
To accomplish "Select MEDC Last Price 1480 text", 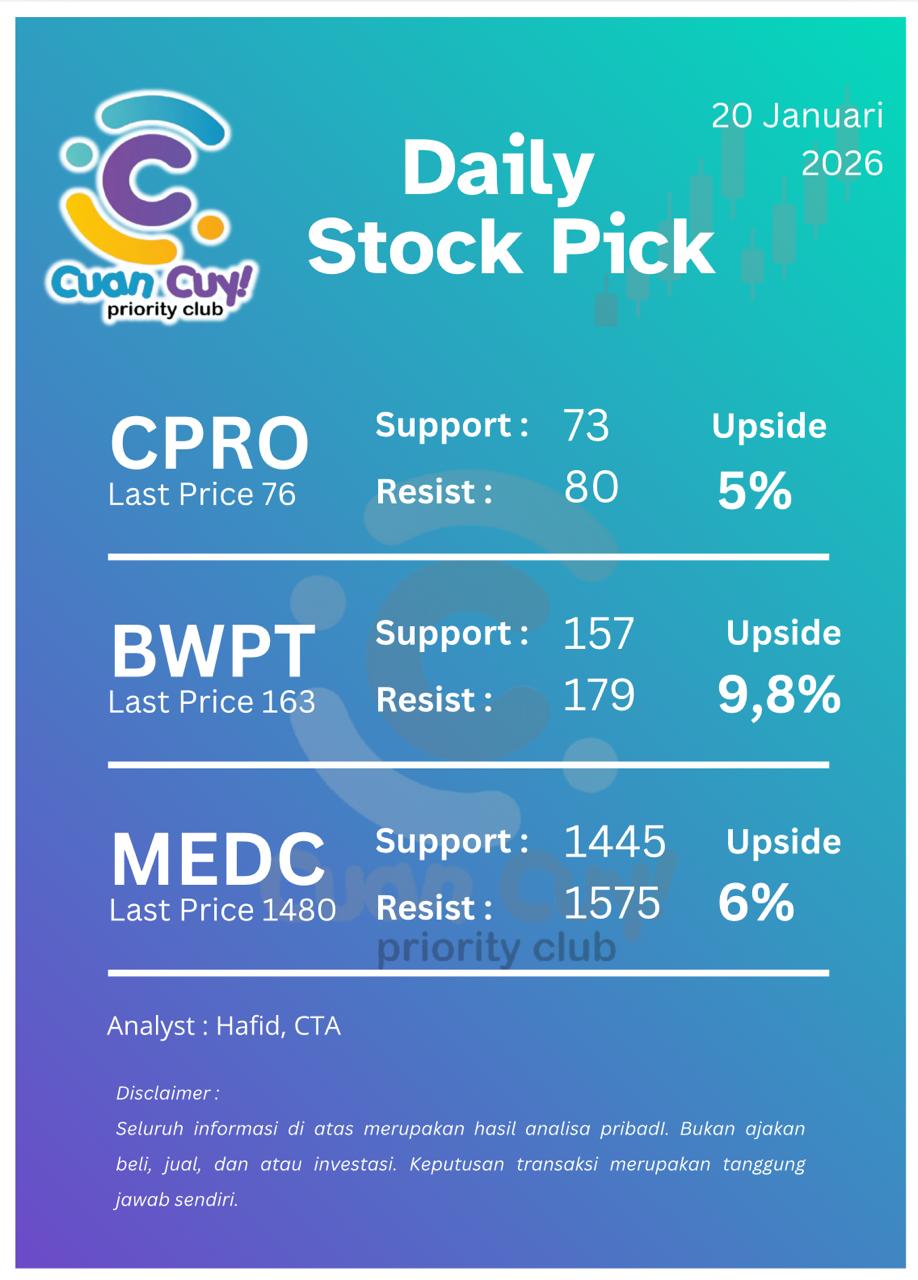I will coord(222,910).
